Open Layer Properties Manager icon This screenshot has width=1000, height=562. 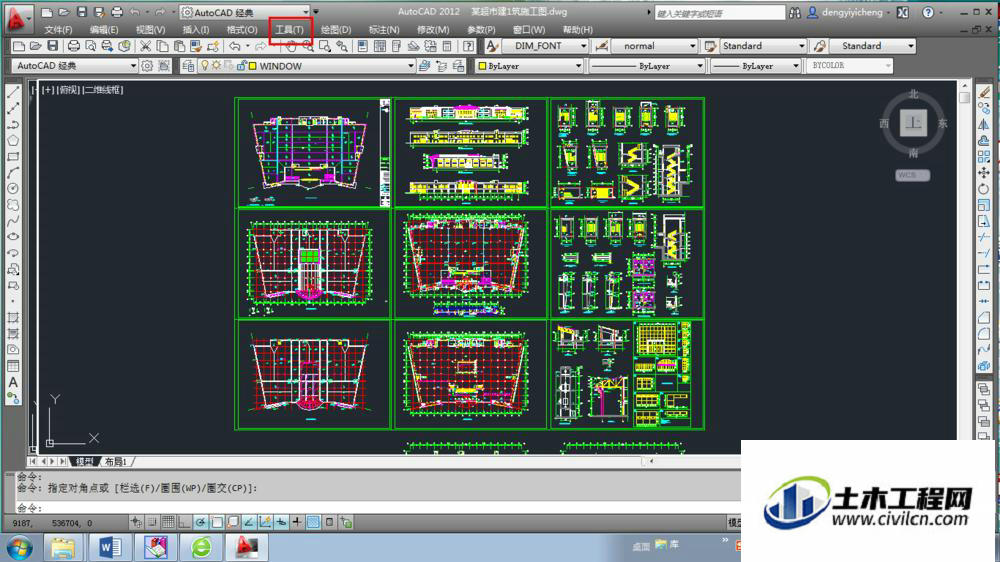pyautogui.click(x=188, y=66)
